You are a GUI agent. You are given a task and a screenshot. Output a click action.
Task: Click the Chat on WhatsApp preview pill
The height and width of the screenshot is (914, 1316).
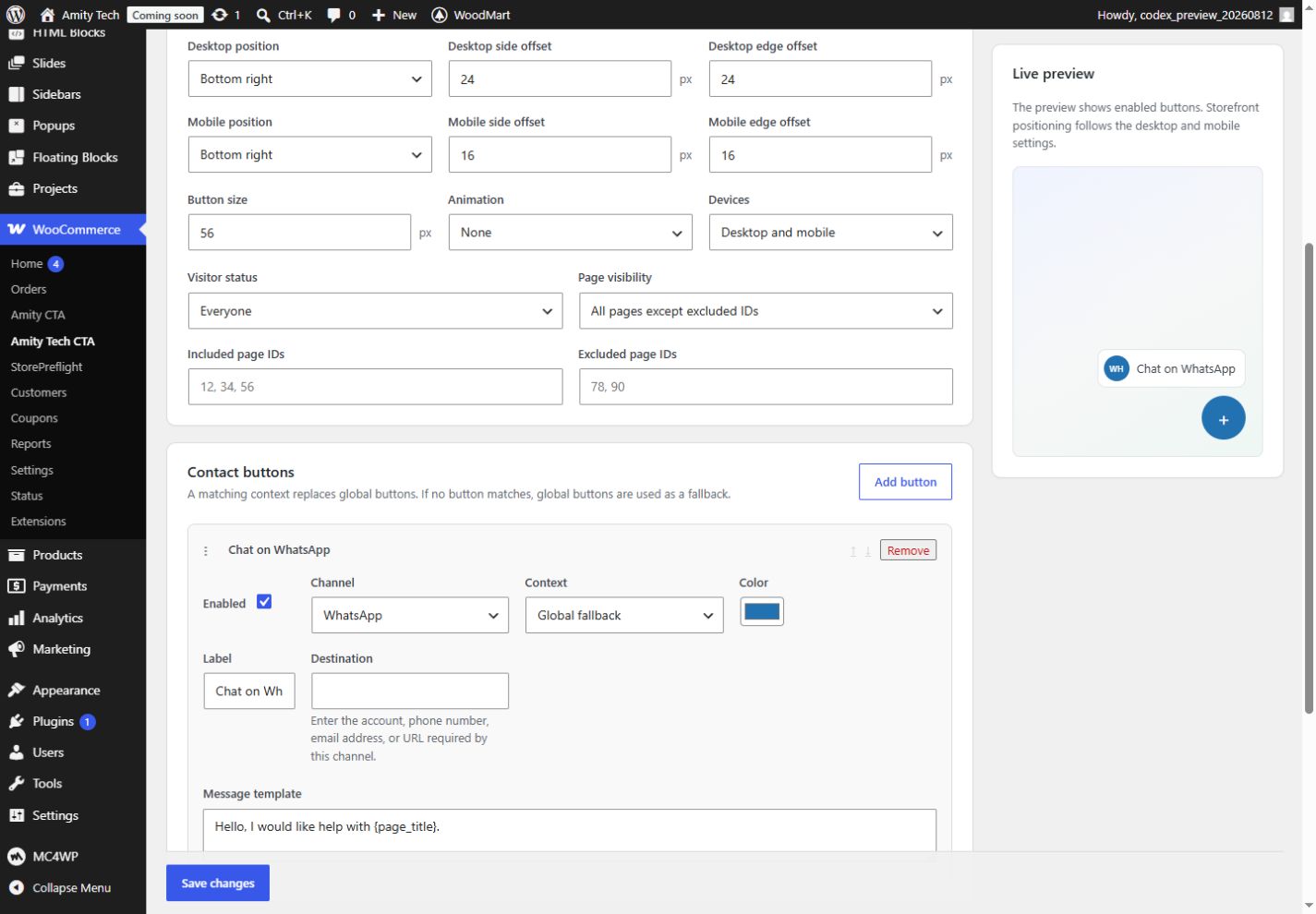1171,368
